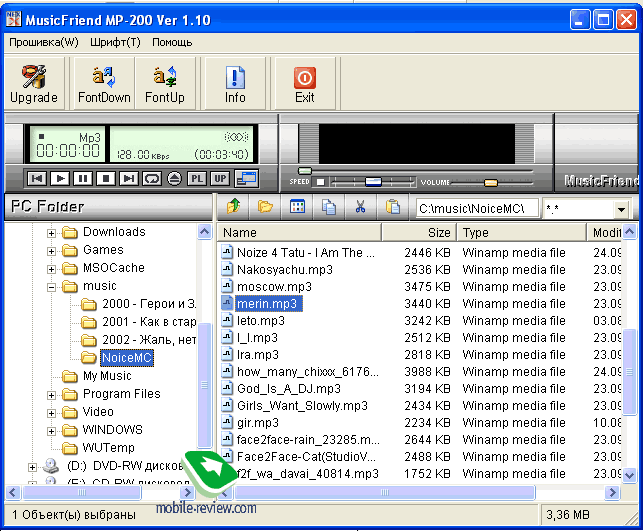Screen dimensions: 643x531
Task: Select file merin.mp3
Action: point(269,303)
